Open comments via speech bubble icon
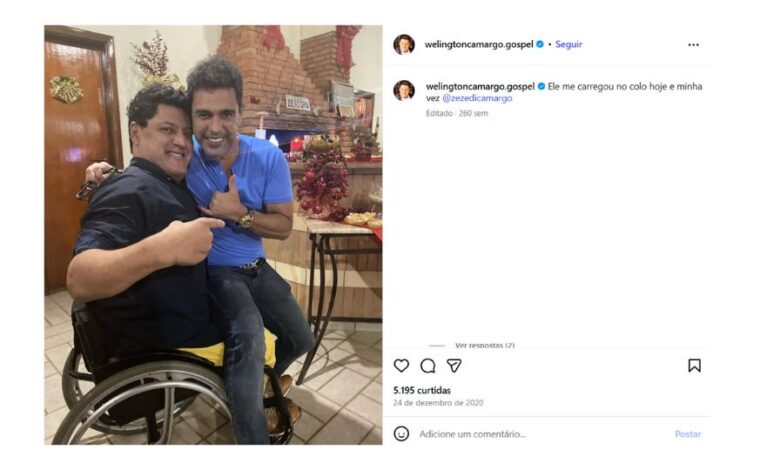Image resolution: width=780 pixels, height=470 pixels. (428, 366)
